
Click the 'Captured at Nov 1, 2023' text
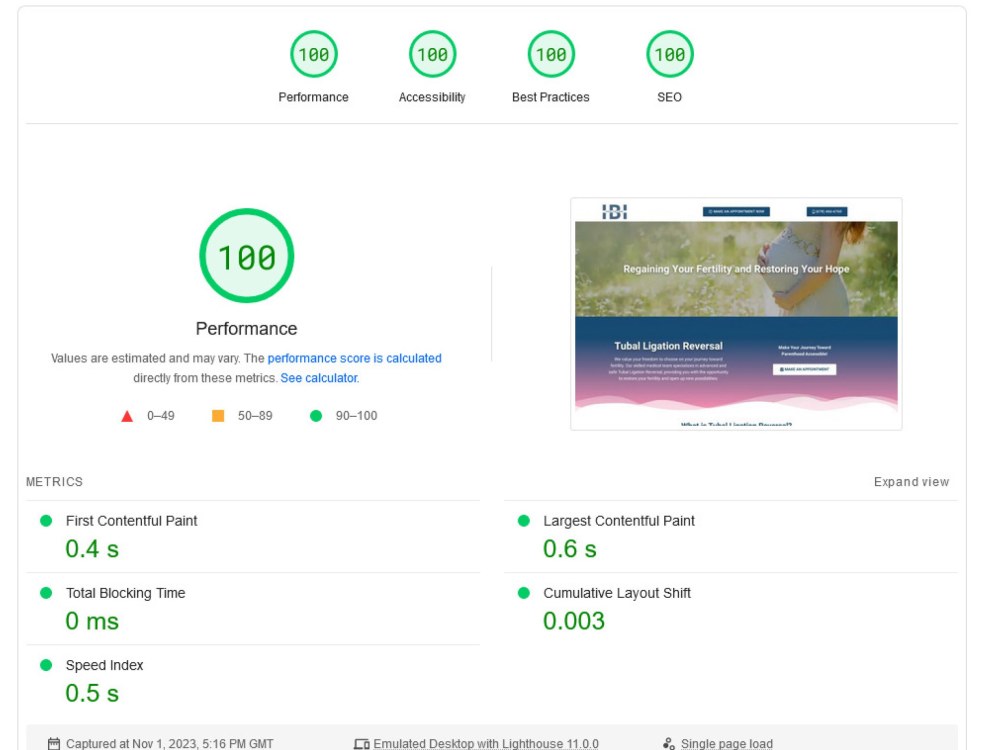coord(170,744)
